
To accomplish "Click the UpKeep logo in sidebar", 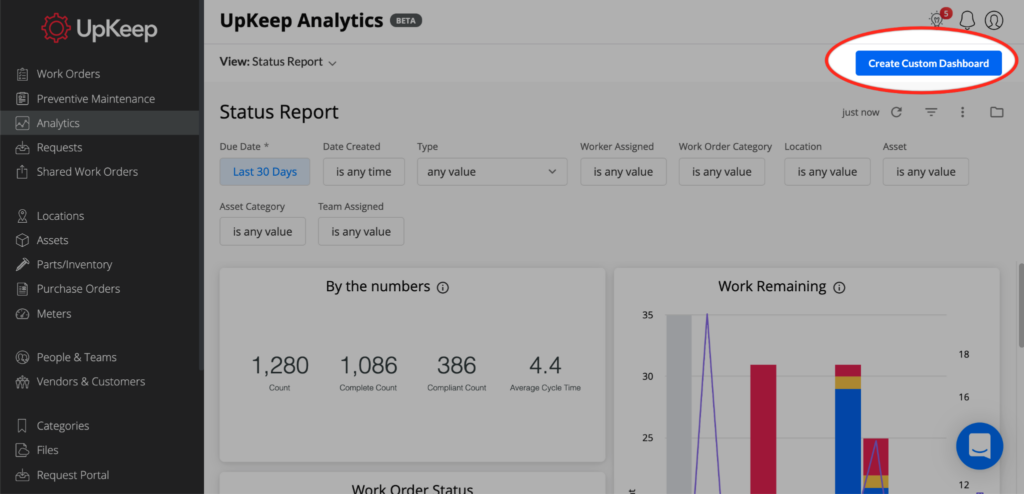I will tap(99, 29).
